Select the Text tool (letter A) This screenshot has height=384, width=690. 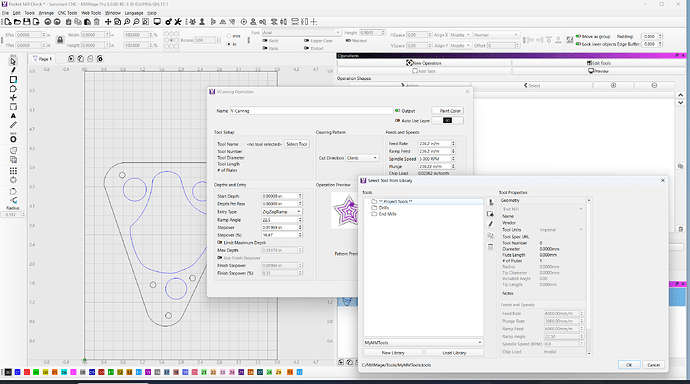[x=13, y=116]
